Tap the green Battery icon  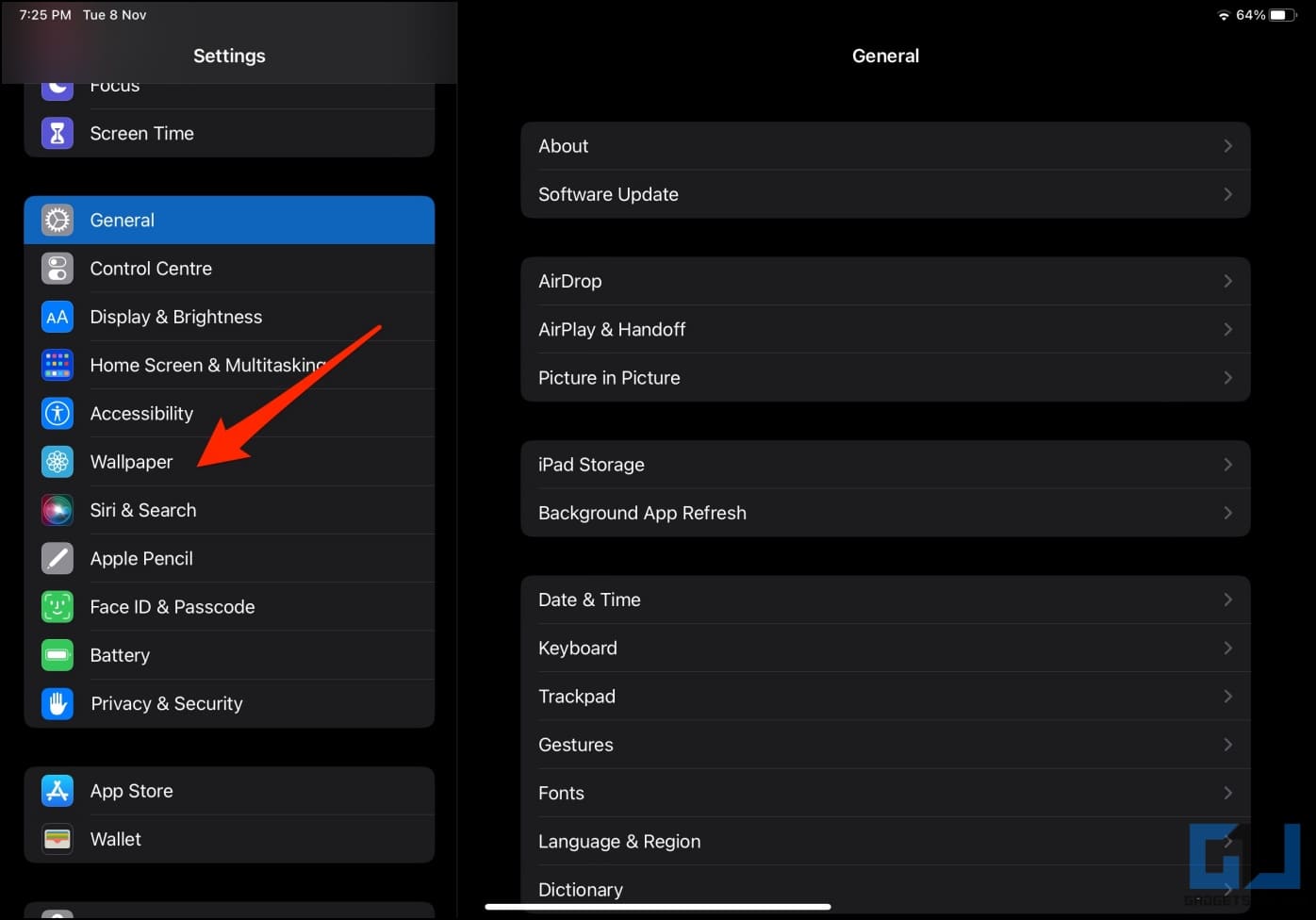coord(58,655)
